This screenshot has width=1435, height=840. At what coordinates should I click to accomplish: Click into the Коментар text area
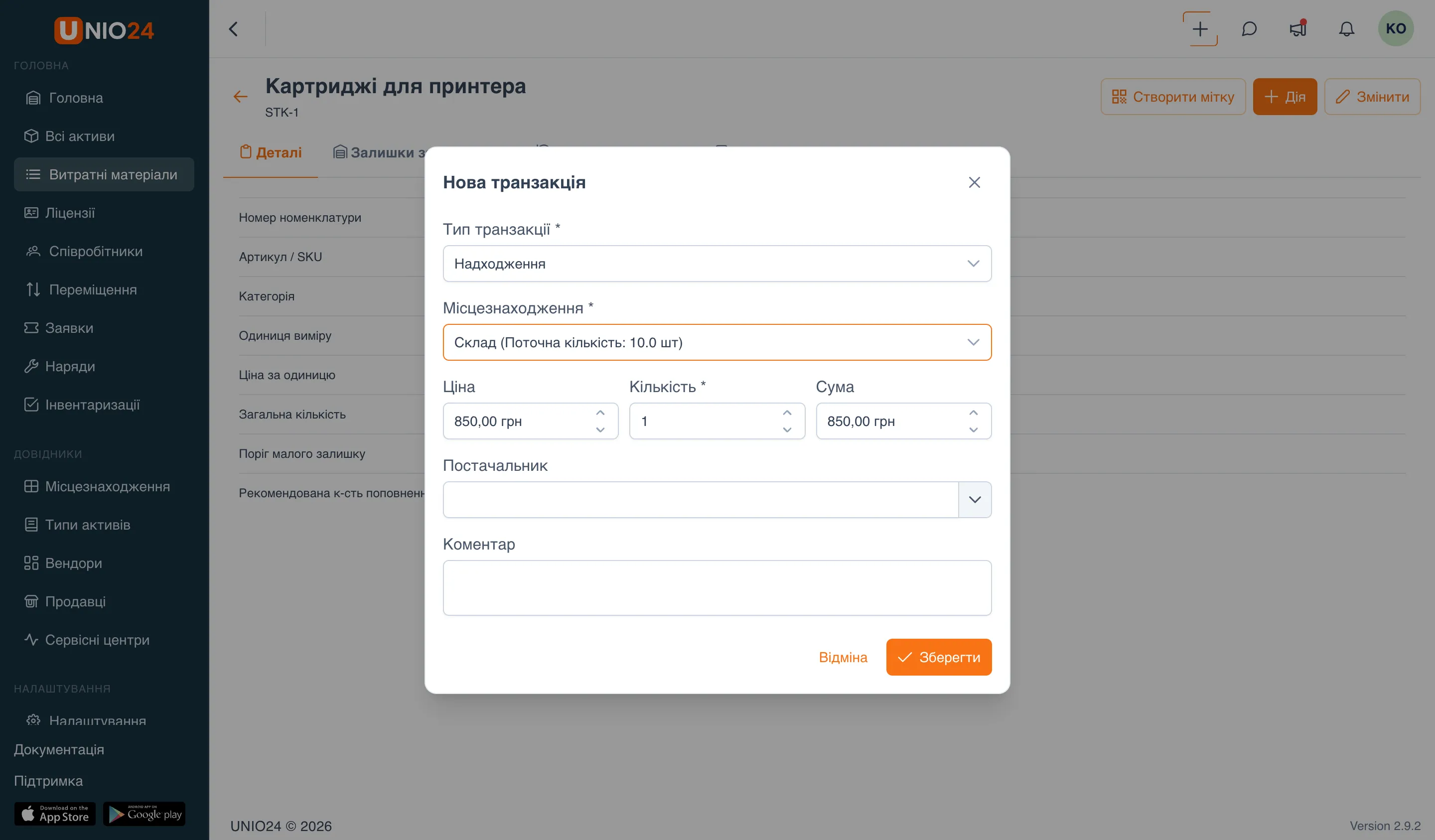pyautogui.click(x=717, y=588)
